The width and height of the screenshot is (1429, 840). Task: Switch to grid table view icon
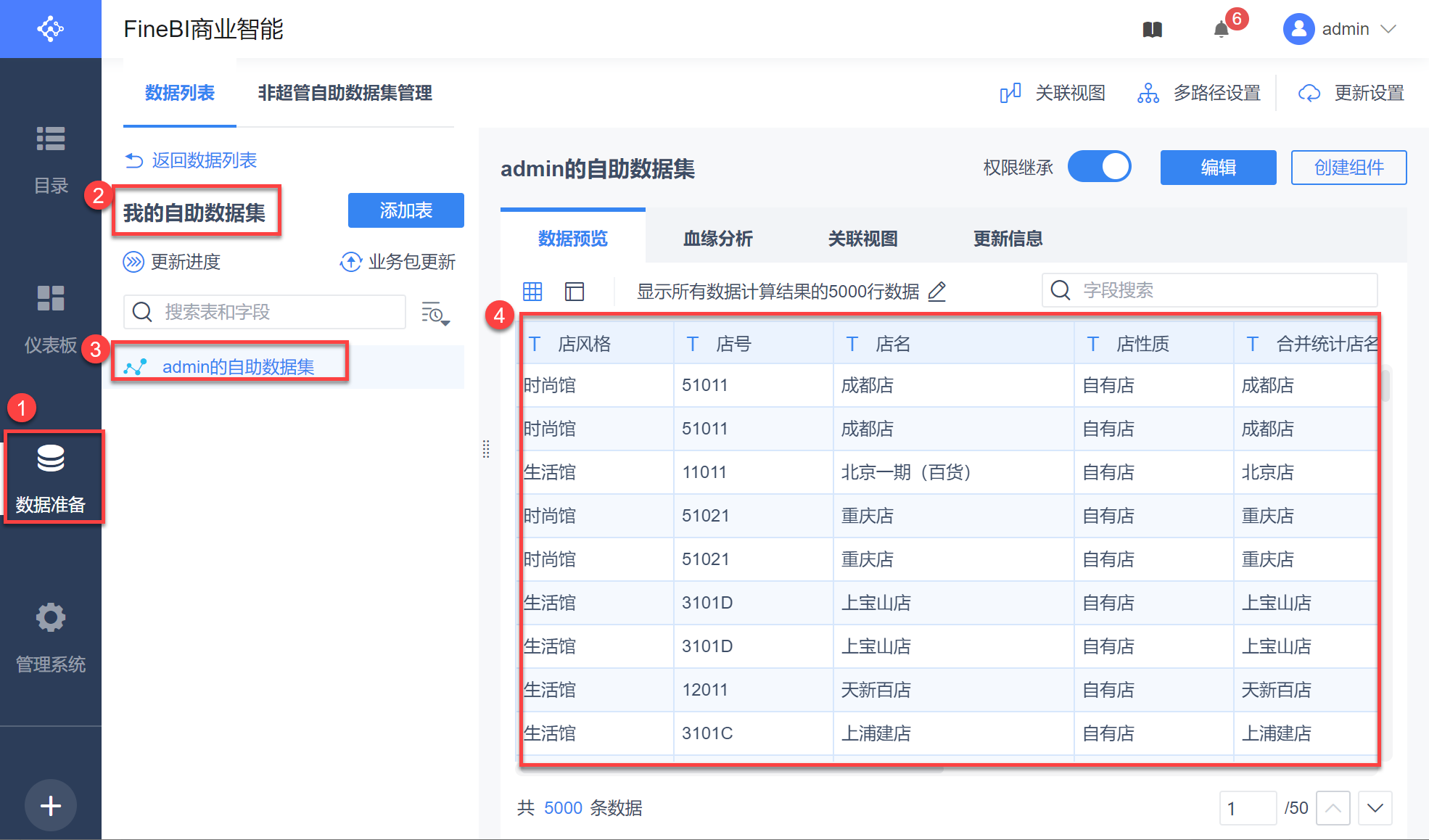click(x=532, y=292)
